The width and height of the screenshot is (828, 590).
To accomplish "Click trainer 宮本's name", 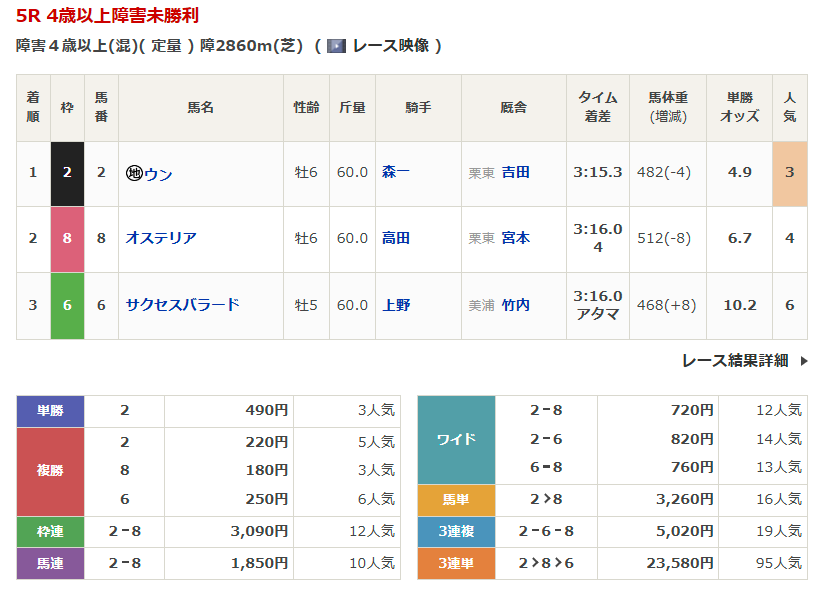I will coord(516,238).
